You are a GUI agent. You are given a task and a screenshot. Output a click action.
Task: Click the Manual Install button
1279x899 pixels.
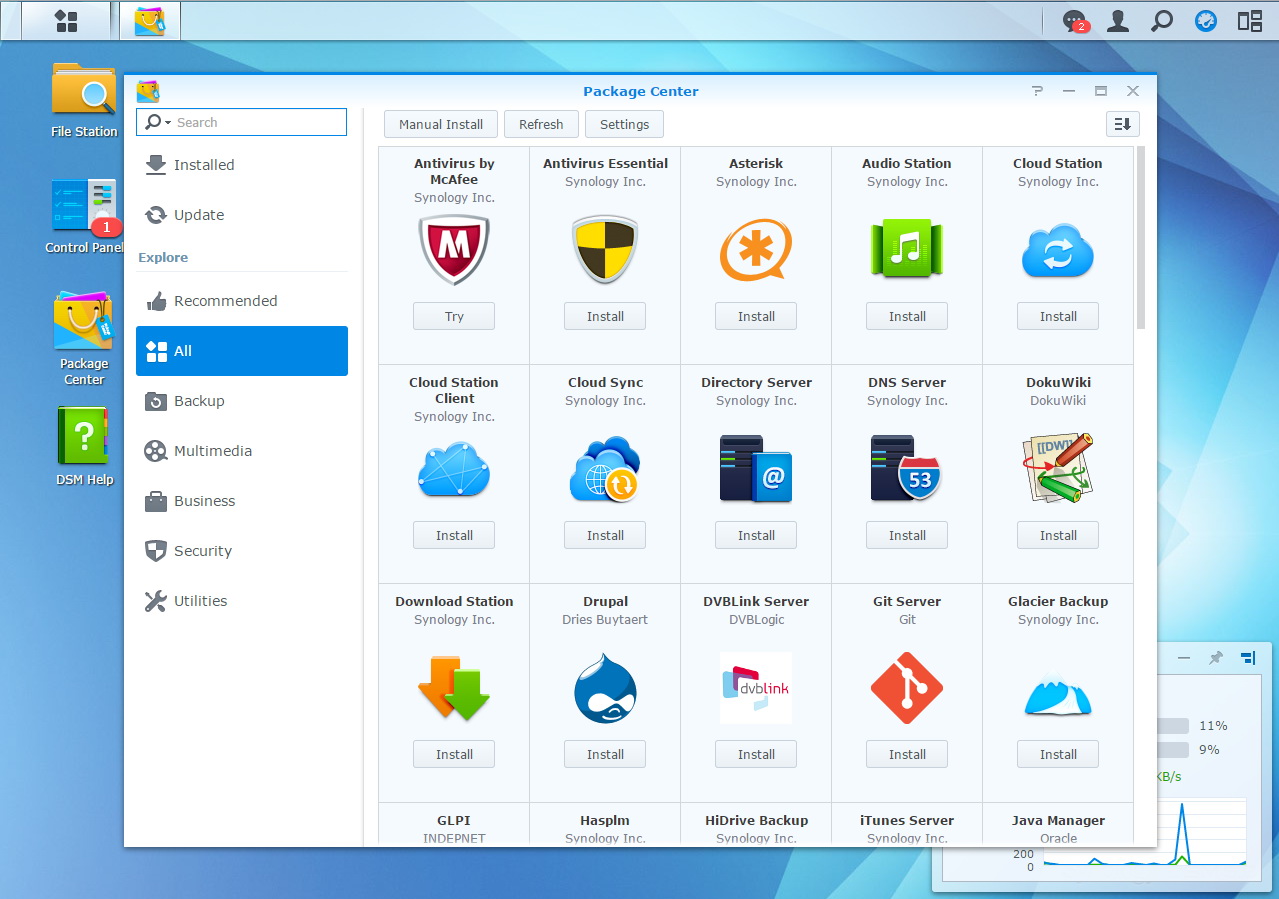pyautogui.click(x=441, y=124)
